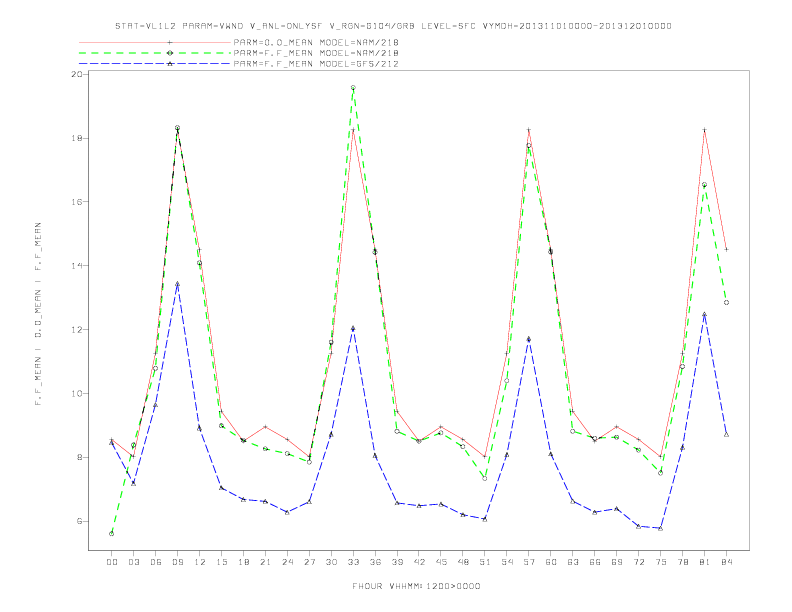Image resolution: width=792 pixels, height=612 pixels.
Task: Click x-axis forecast hour label 00
Action: point(112,562)
